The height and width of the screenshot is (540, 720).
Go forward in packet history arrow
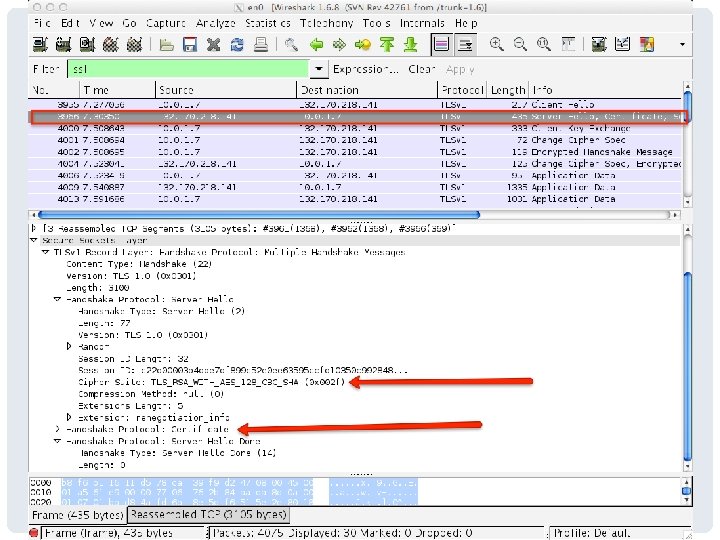pos(339,45)
